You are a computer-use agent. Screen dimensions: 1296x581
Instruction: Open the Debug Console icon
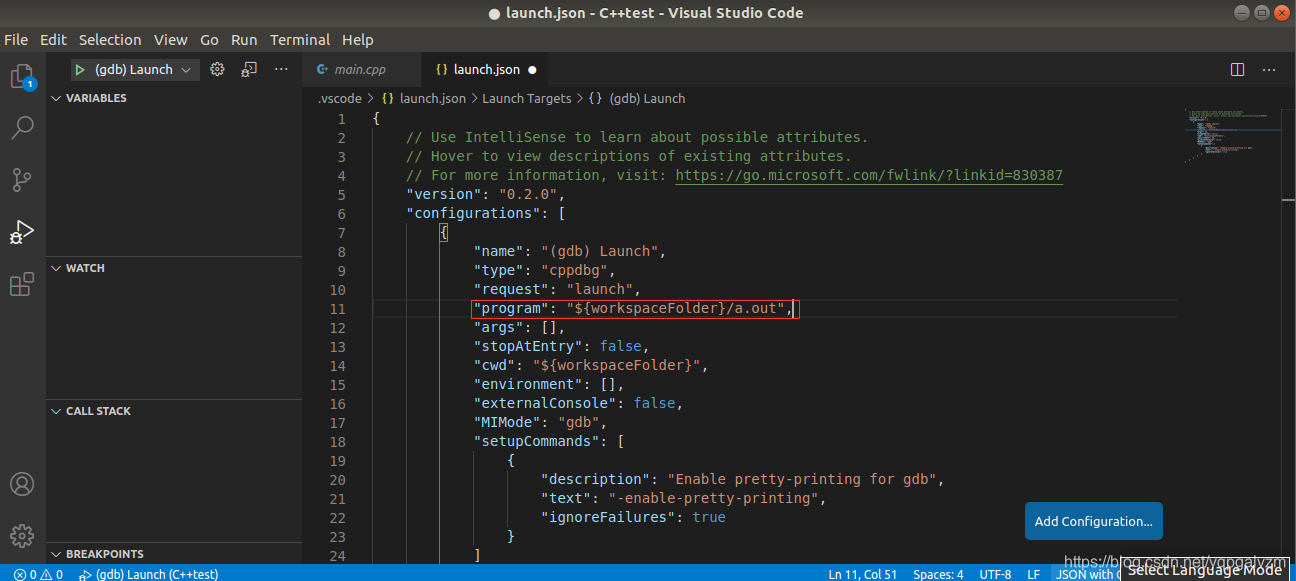249,69
